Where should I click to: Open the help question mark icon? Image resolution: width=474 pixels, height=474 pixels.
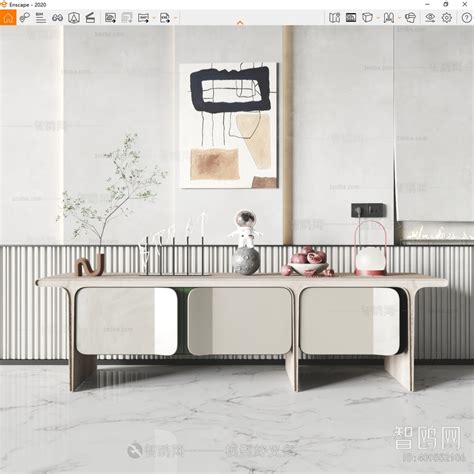point(467,17)
